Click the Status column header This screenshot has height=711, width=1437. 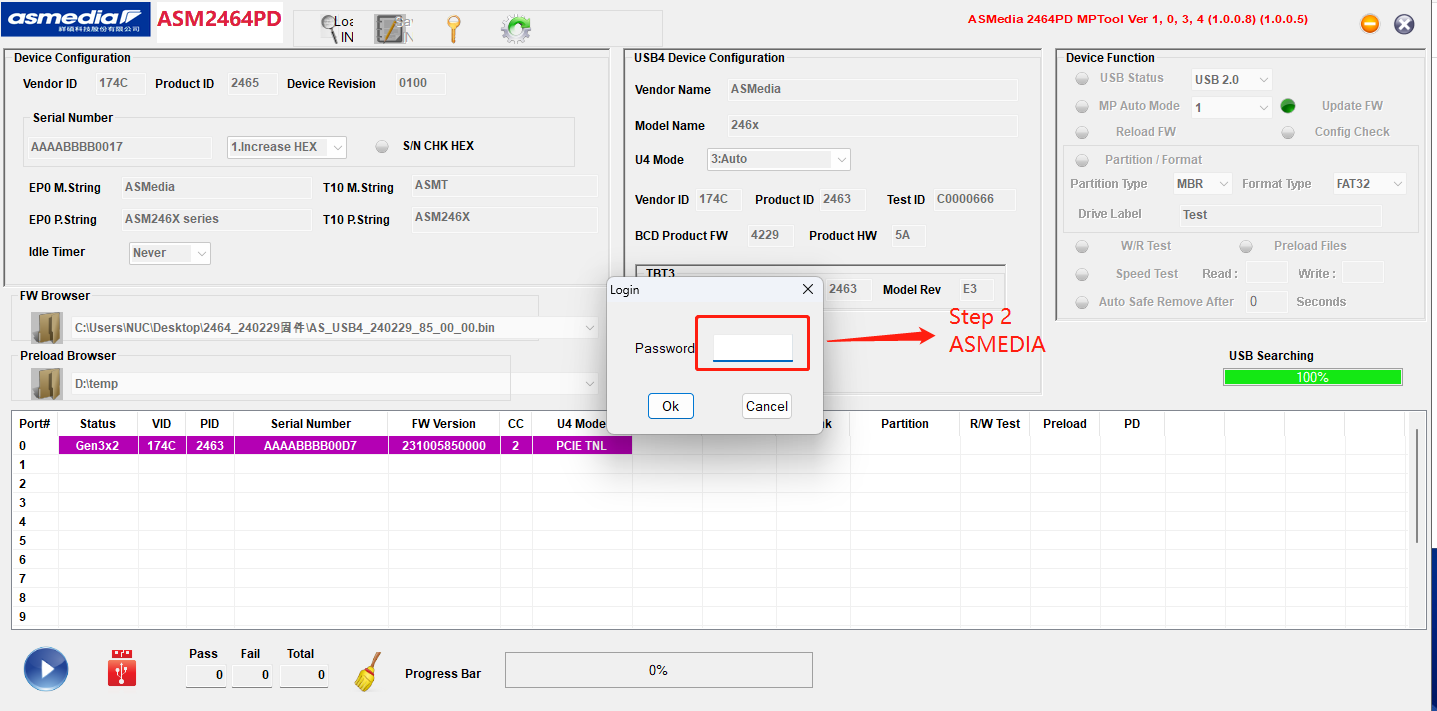coord(98,424)
